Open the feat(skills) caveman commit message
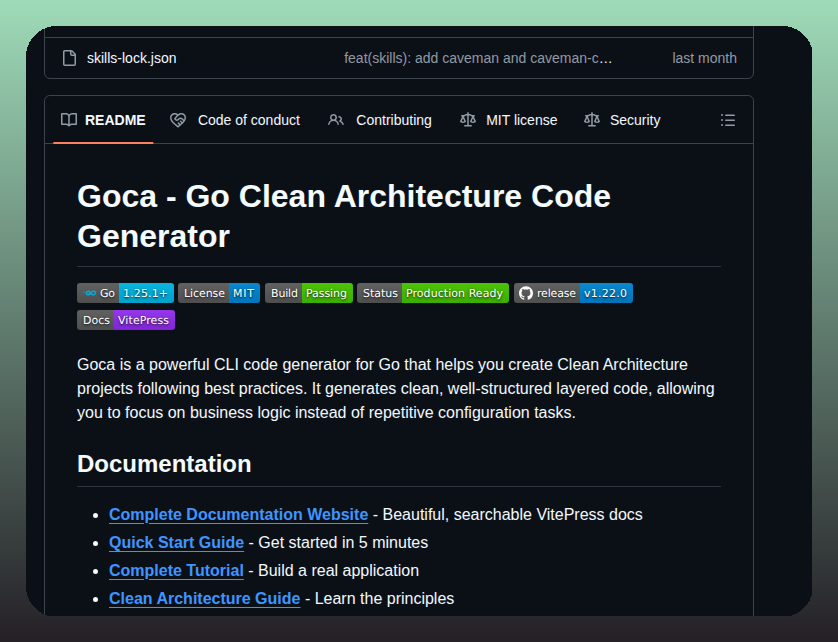 (478, 58)
